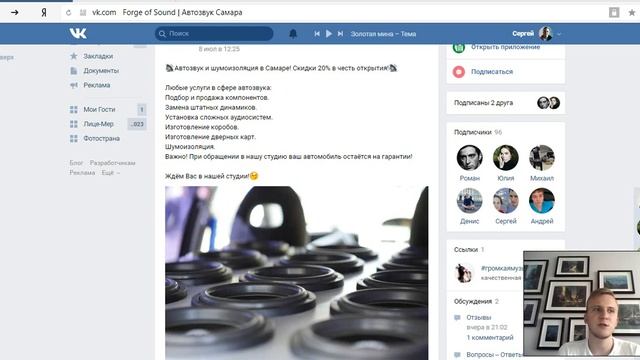Screen dimensions: 640x360
Task: Open Документы in left sidebar
Action: pos(101,71)
